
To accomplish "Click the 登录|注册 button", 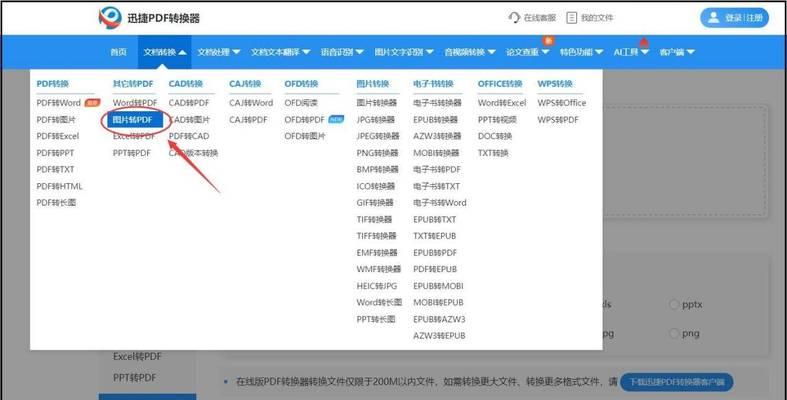I will tap(734, 18).
